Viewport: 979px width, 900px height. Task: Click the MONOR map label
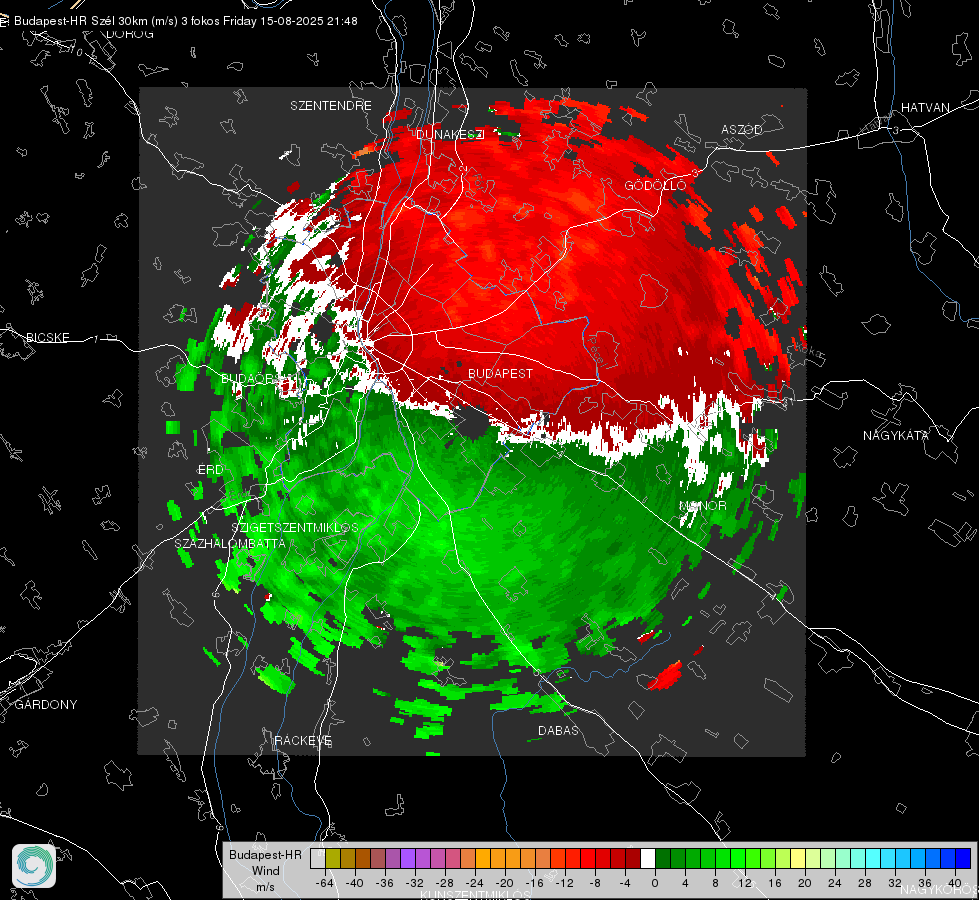pyautogui.click(x=703, y=506)
